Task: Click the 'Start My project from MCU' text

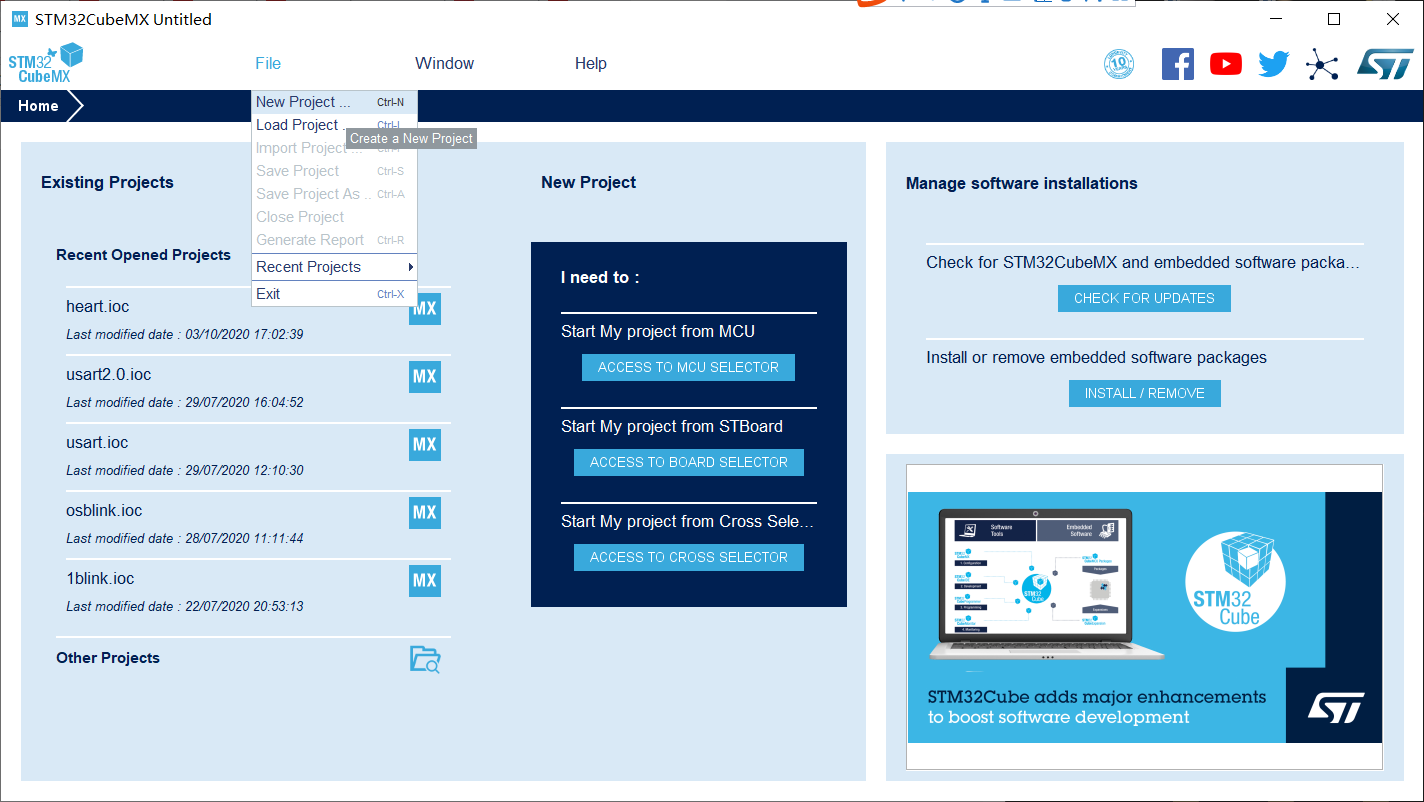Action: pos(658,331)
